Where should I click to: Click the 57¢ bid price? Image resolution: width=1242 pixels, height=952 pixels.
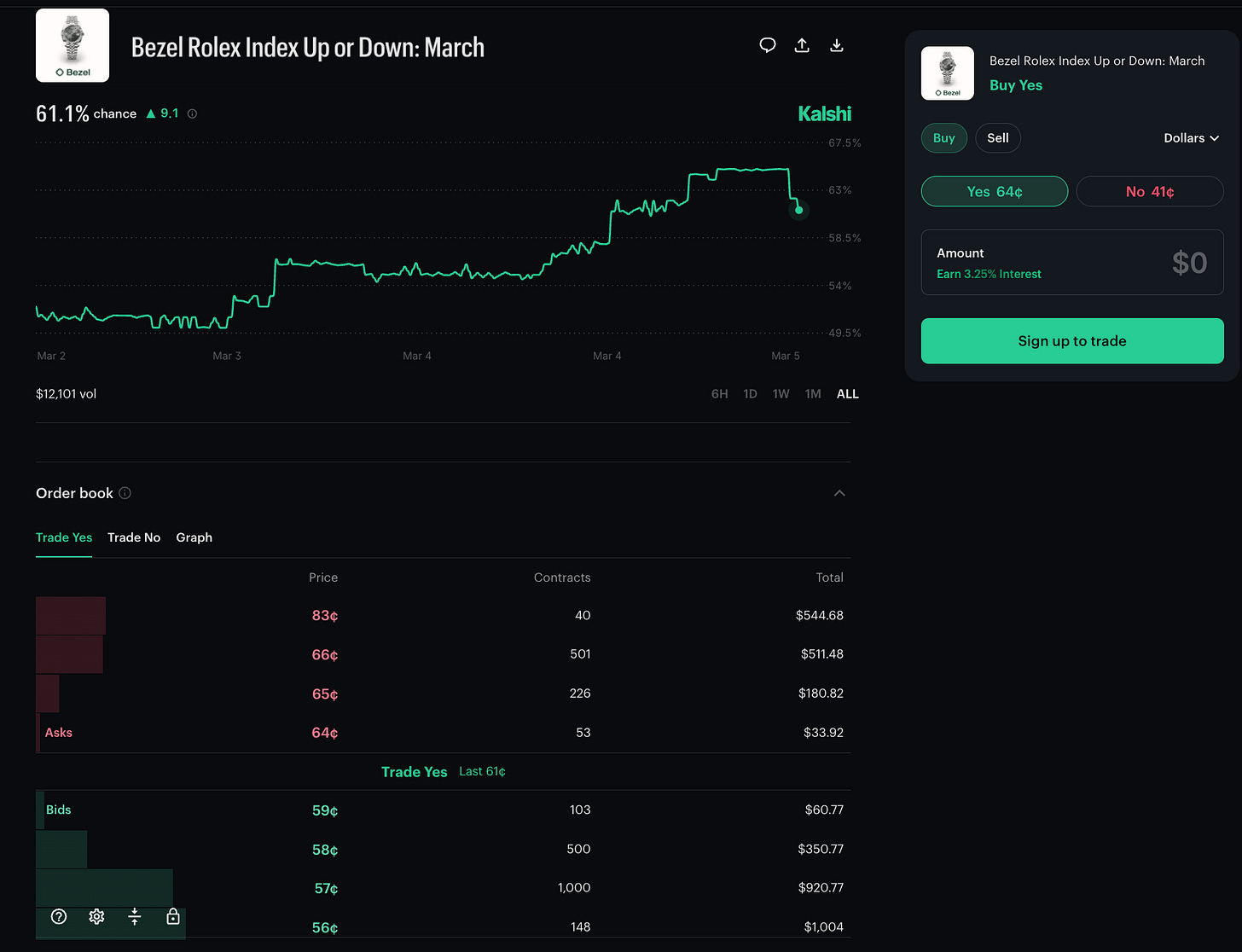click(326, 889)
